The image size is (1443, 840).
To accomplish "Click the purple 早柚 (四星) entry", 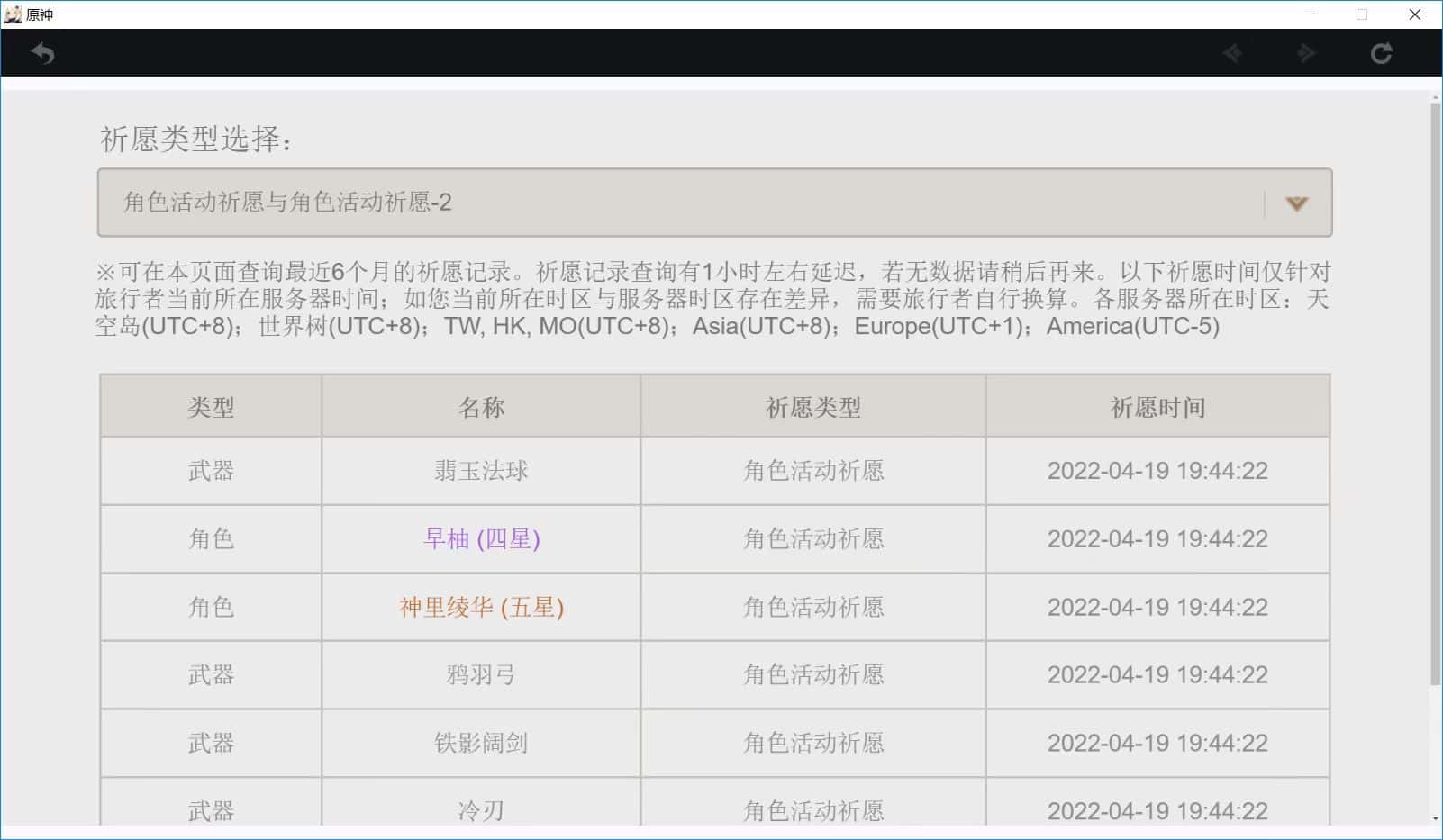I will [481, 539].
